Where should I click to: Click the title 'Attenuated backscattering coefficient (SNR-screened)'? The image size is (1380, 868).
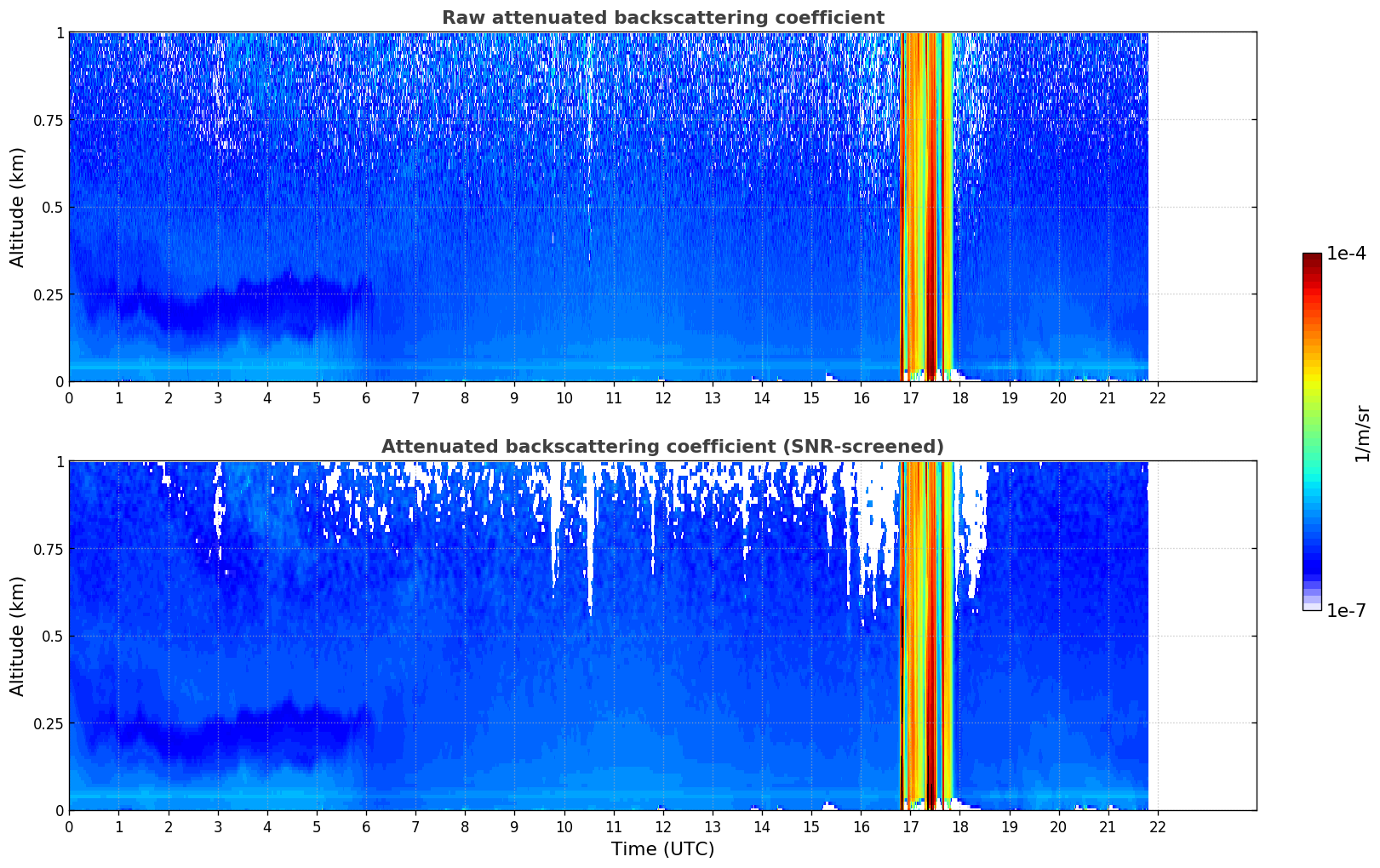click(662, 447)
